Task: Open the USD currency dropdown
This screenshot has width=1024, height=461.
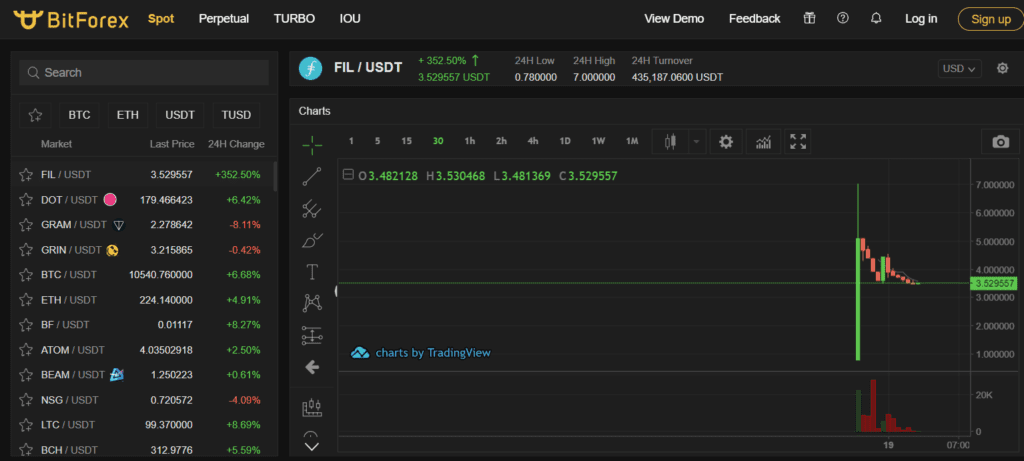Action: pyautogui.click(x=959, y=68)
